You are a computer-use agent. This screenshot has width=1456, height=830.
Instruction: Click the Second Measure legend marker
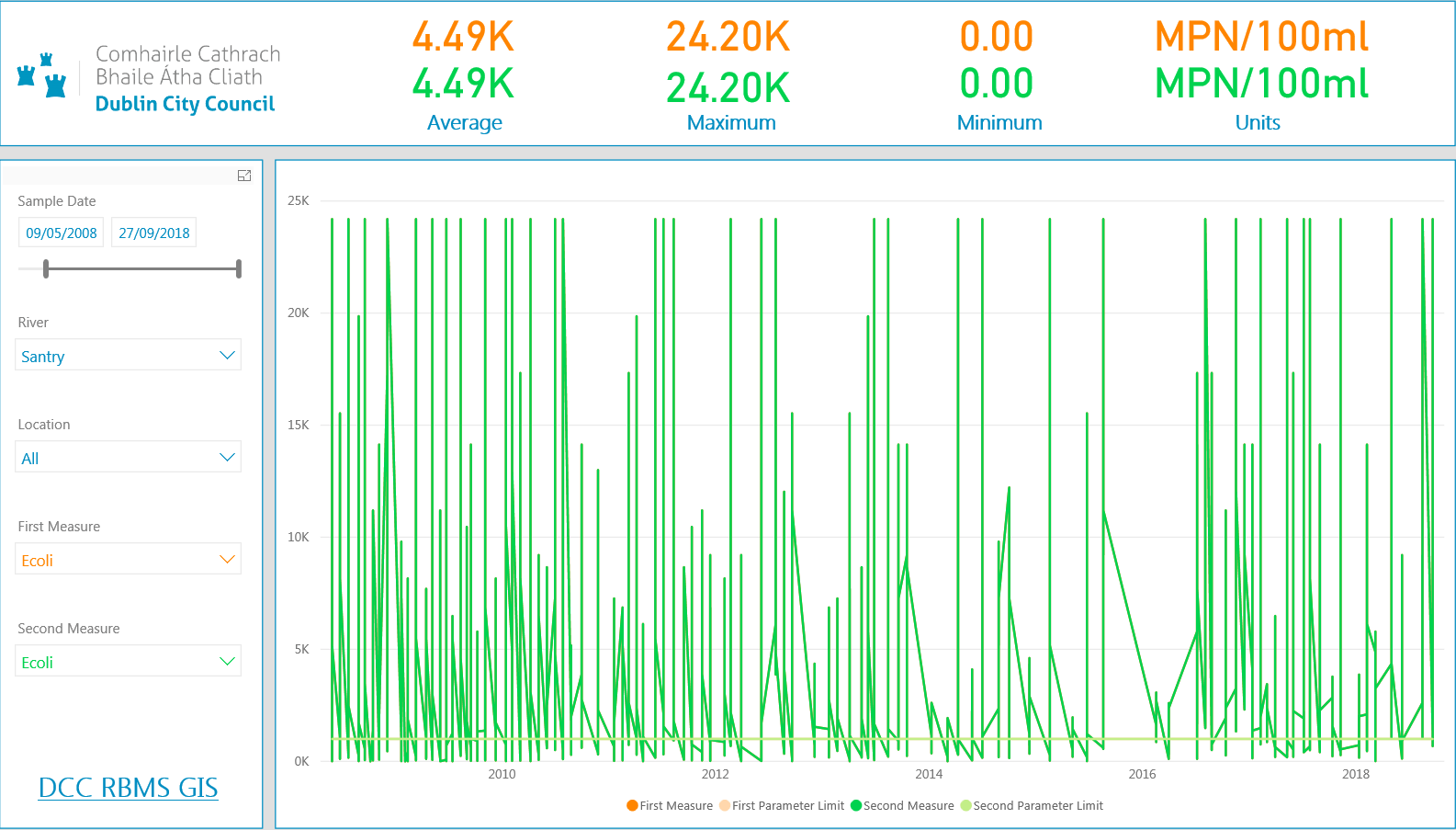(856, 805)
